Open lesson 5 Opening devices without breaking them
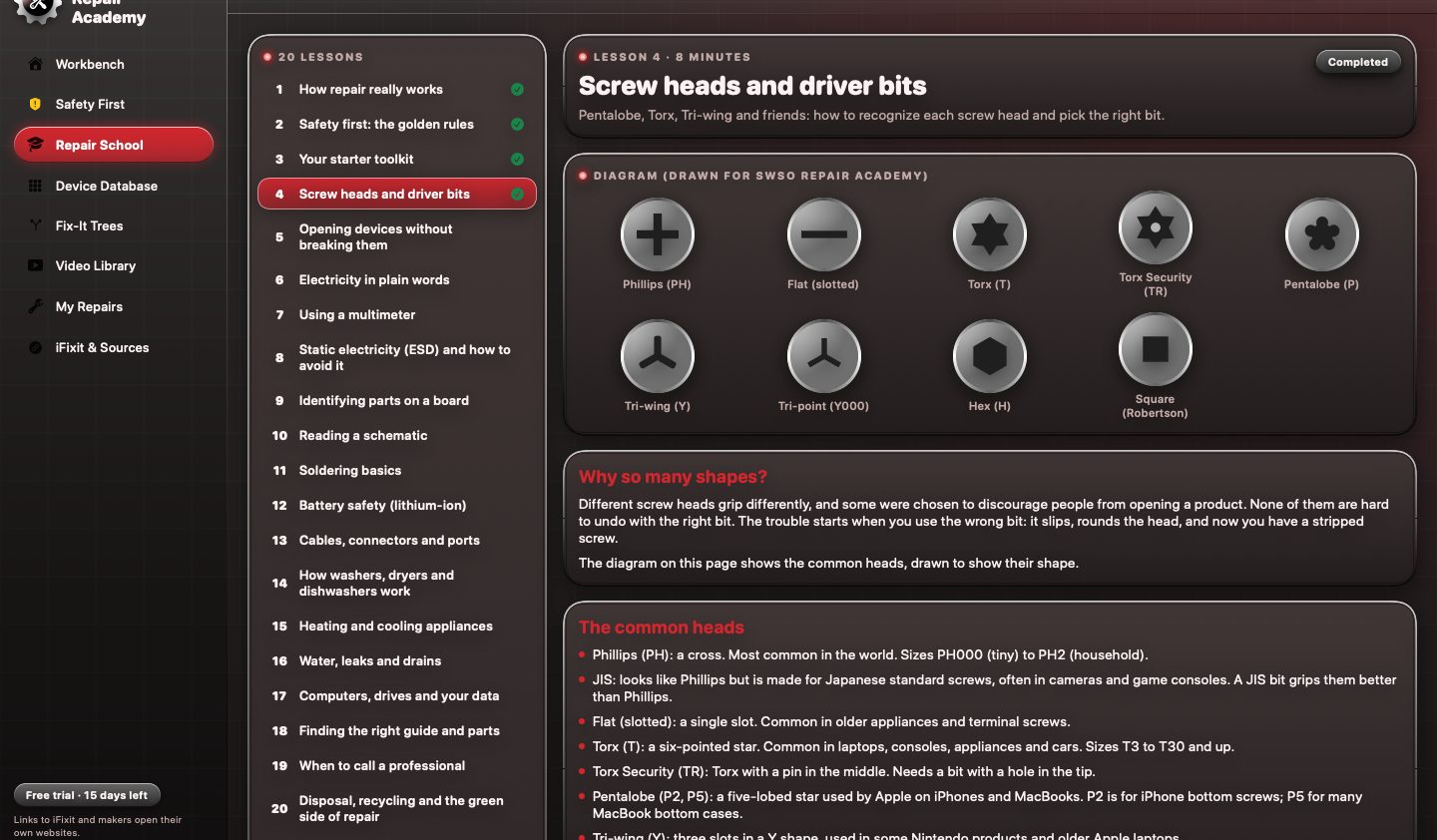This screenshot has height=840, width=1437. tap(397, 236)
